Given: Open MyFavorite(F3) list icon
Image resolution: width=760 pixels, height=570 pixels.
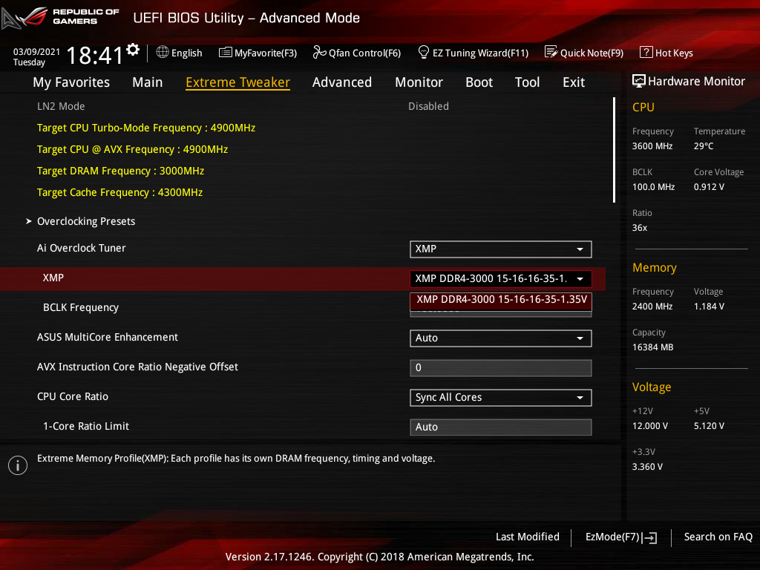Looking at the screenshot, I should coord(225,52).
